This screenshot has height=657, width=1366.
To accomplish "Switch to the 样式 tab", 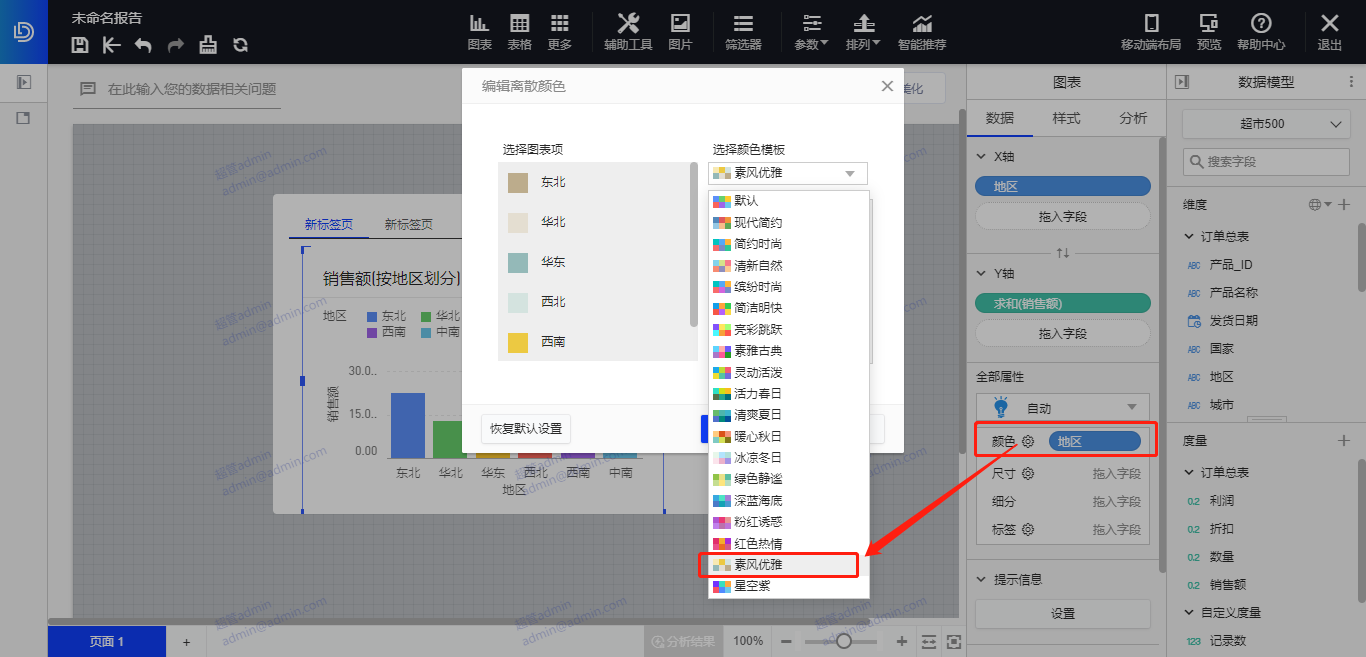I will click(x=1066, y=118).
